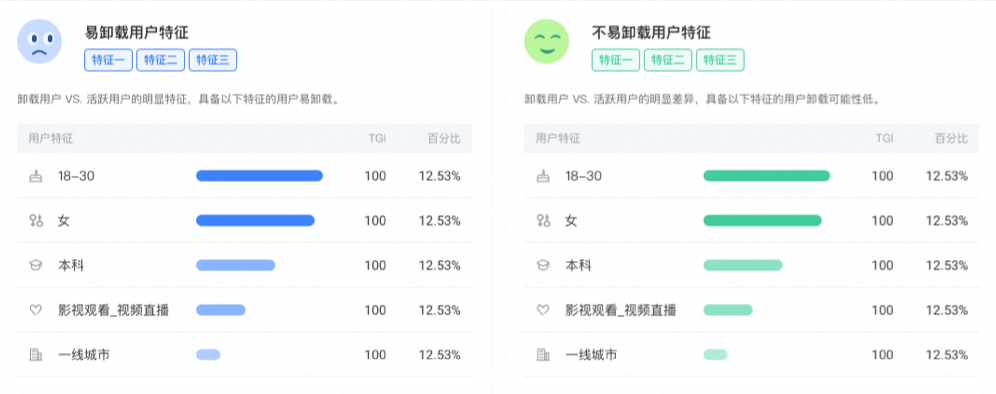Image resolution: width=996 pixels, height=394 pixels.
Task: Click 一线城市 label in 不易卸载 panel
Action: [x=591, y=355]
